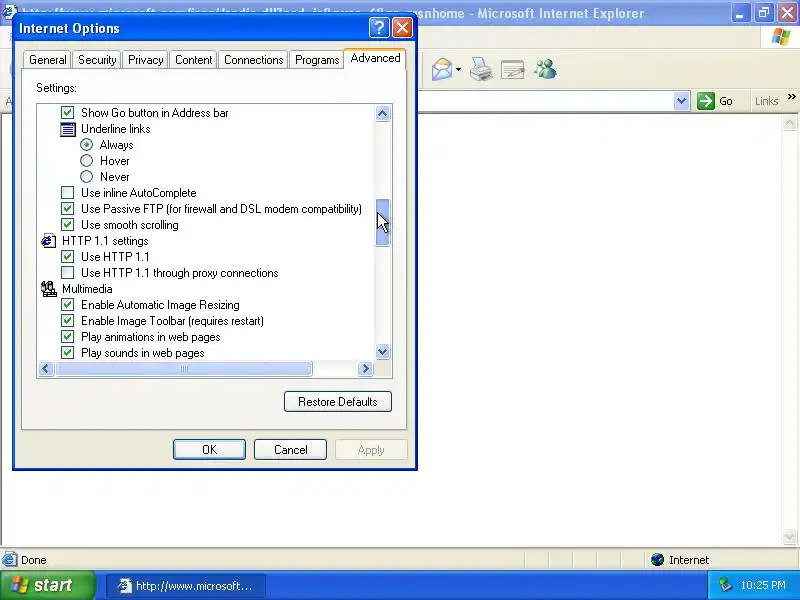This screenshot has height=600, width=800.
Task: Click the Restore Defaults button
Action: coord(338,402)
